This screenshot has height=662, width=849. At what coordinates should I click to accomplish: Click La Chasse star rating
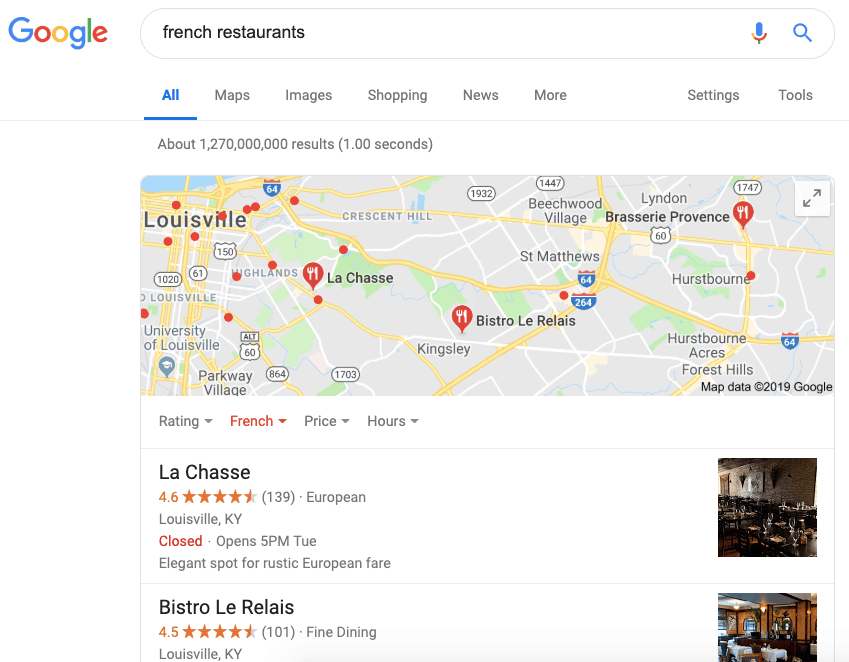click(x=219, y=497)
